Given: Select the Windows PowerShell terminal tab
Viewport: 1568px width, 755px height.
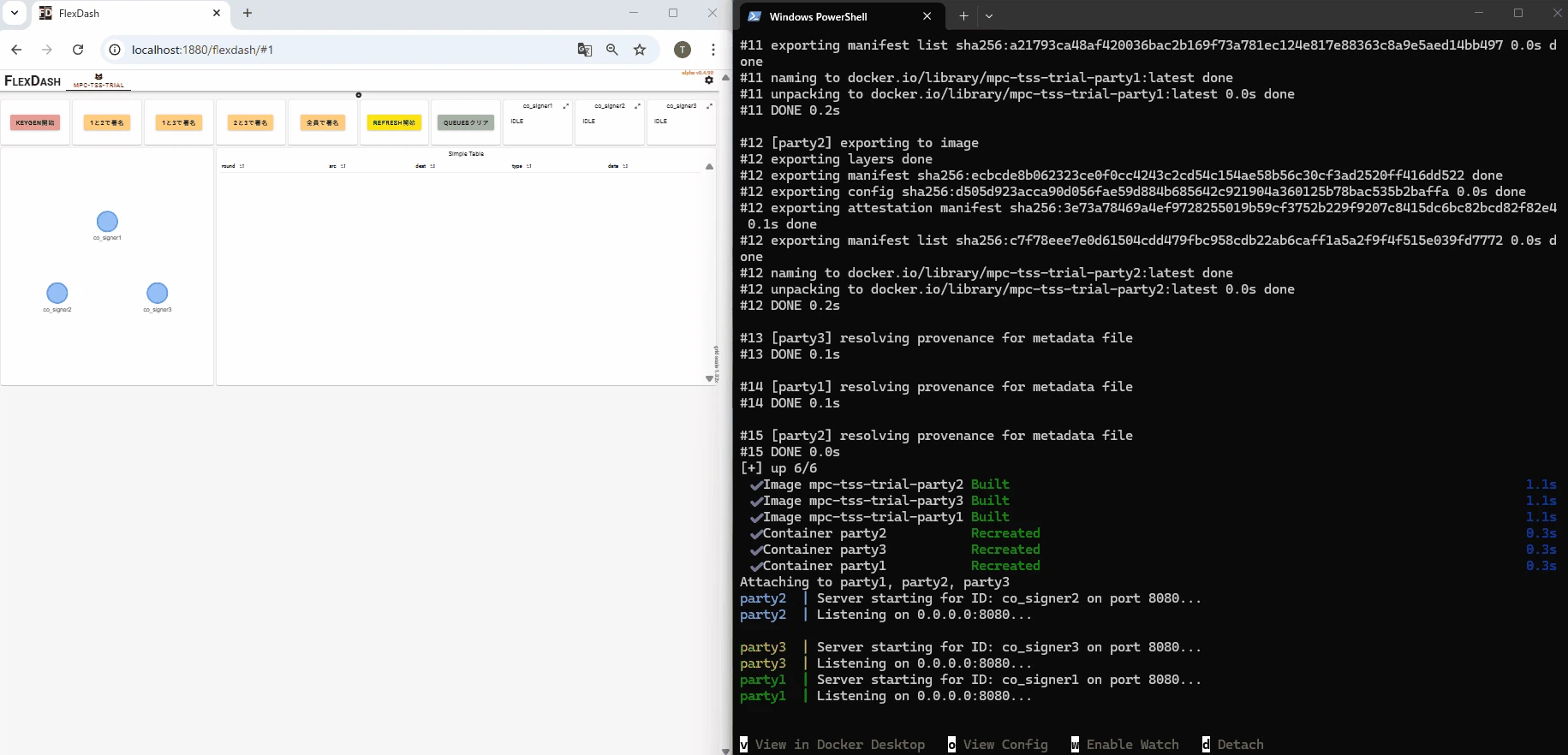Looking at the screenshot, I should pos(840,16).
